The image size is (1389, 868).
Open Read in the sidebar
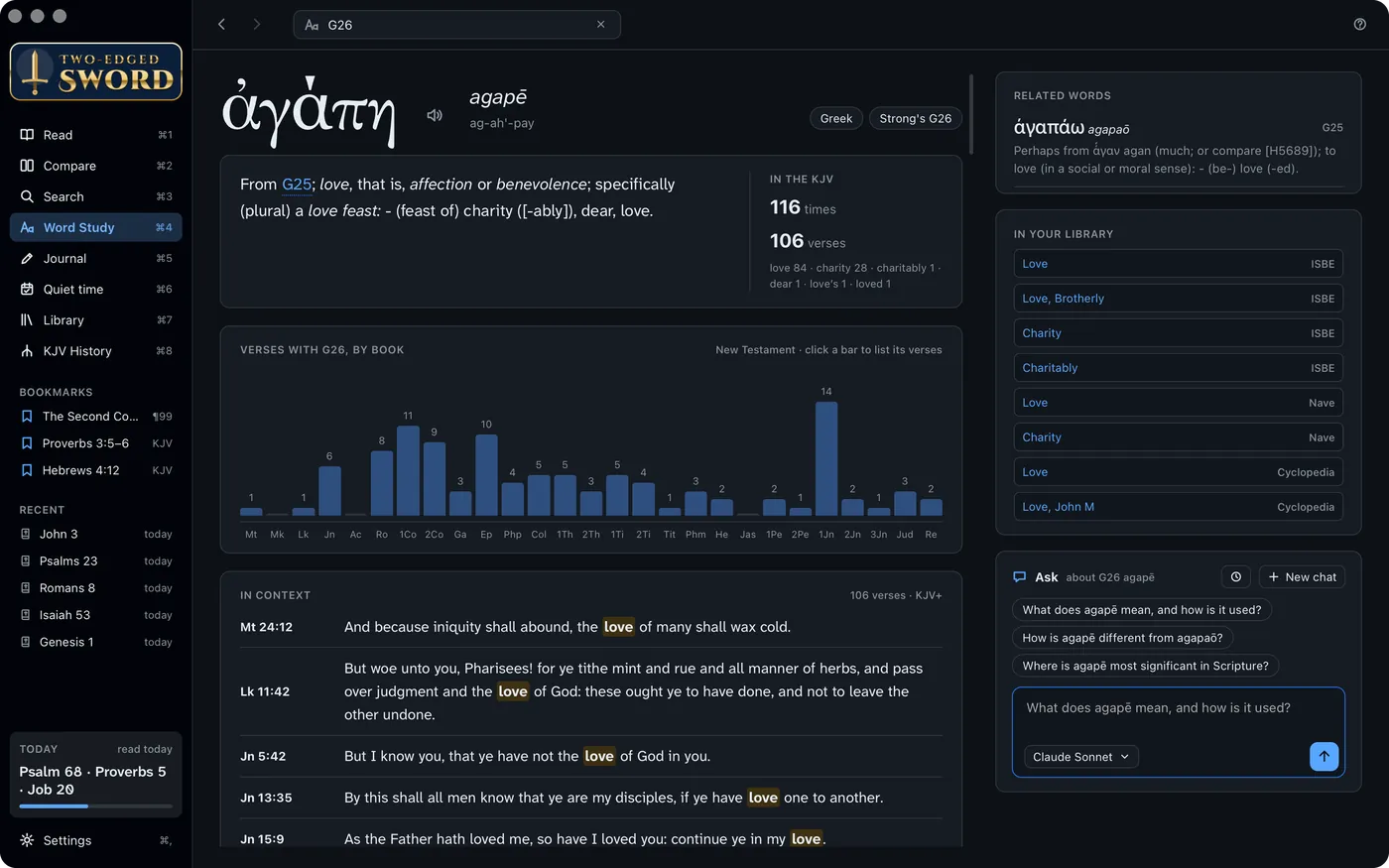[96, 135]
